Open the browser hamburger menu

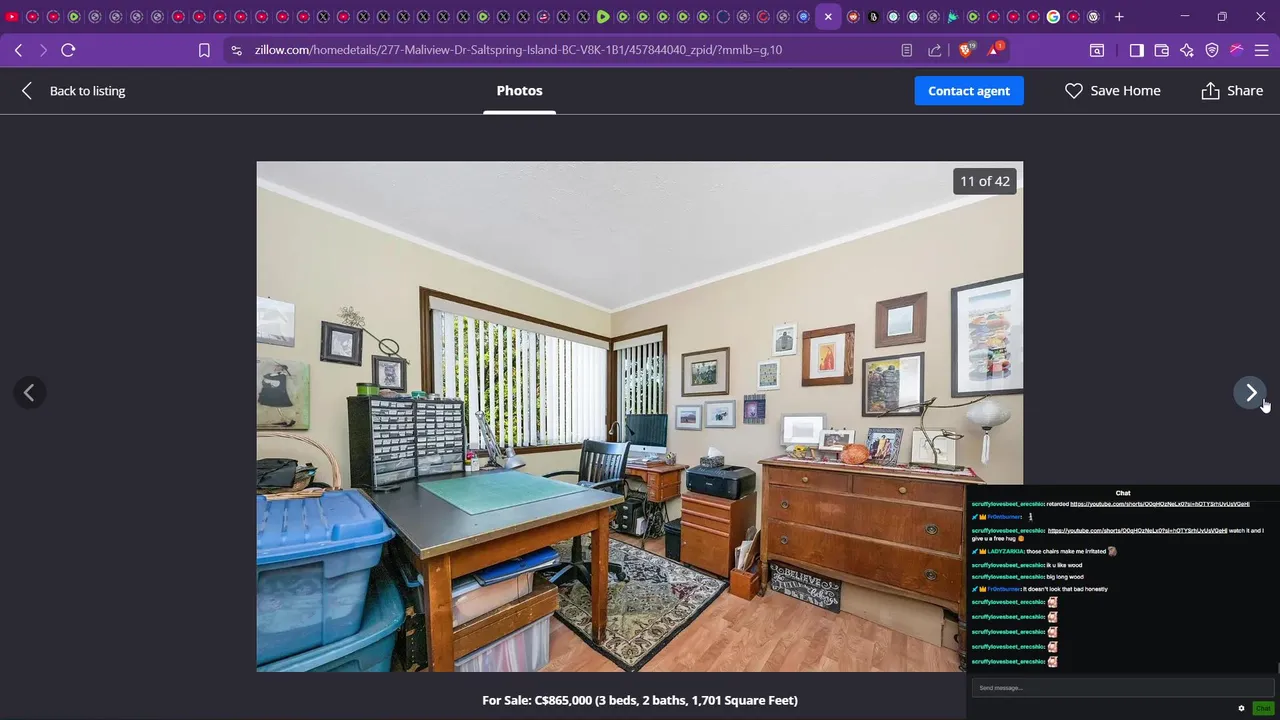click(x=1261, y=50)
